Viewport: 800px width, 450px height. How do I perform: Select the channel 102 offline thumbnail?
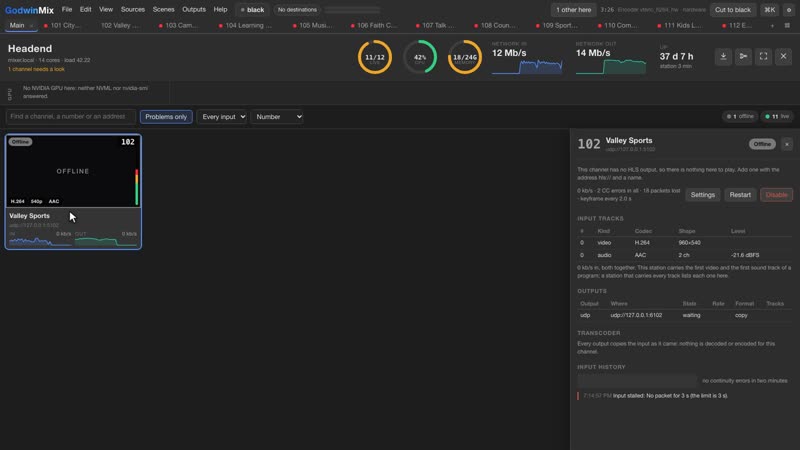(x=73, y=171)
